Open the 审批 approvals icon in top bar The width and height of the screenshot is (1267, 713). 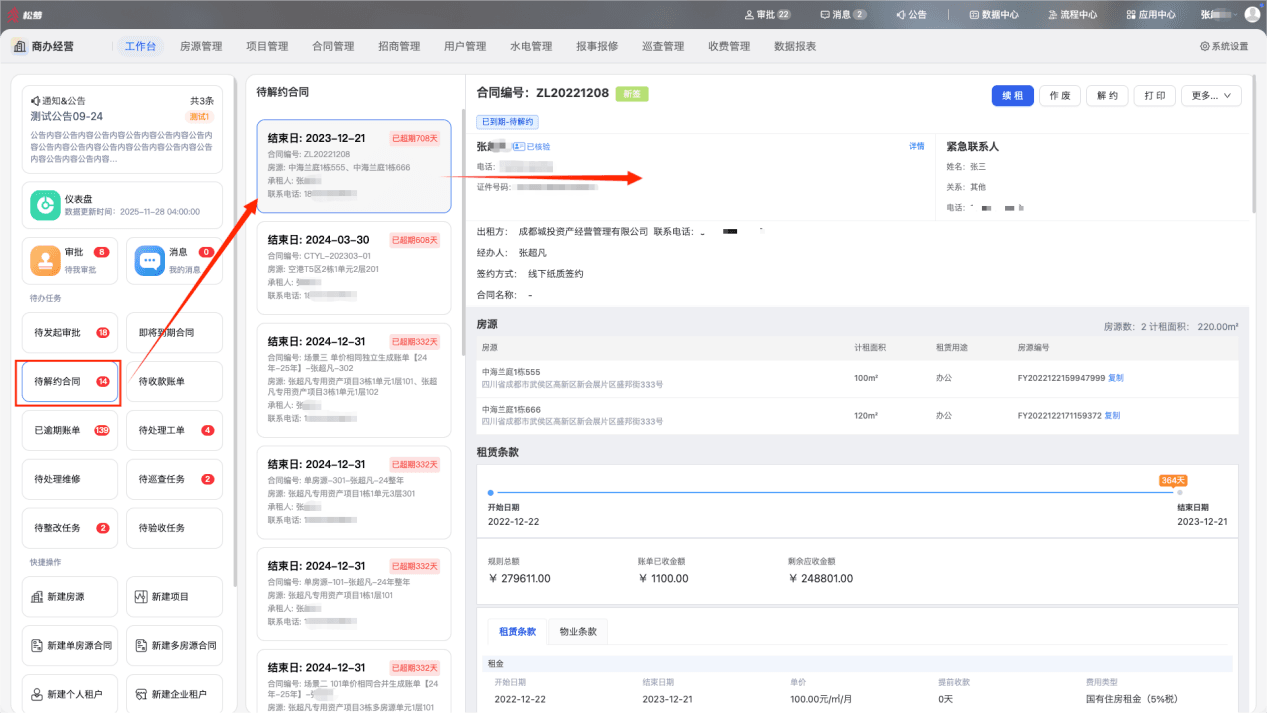point(751,15)
